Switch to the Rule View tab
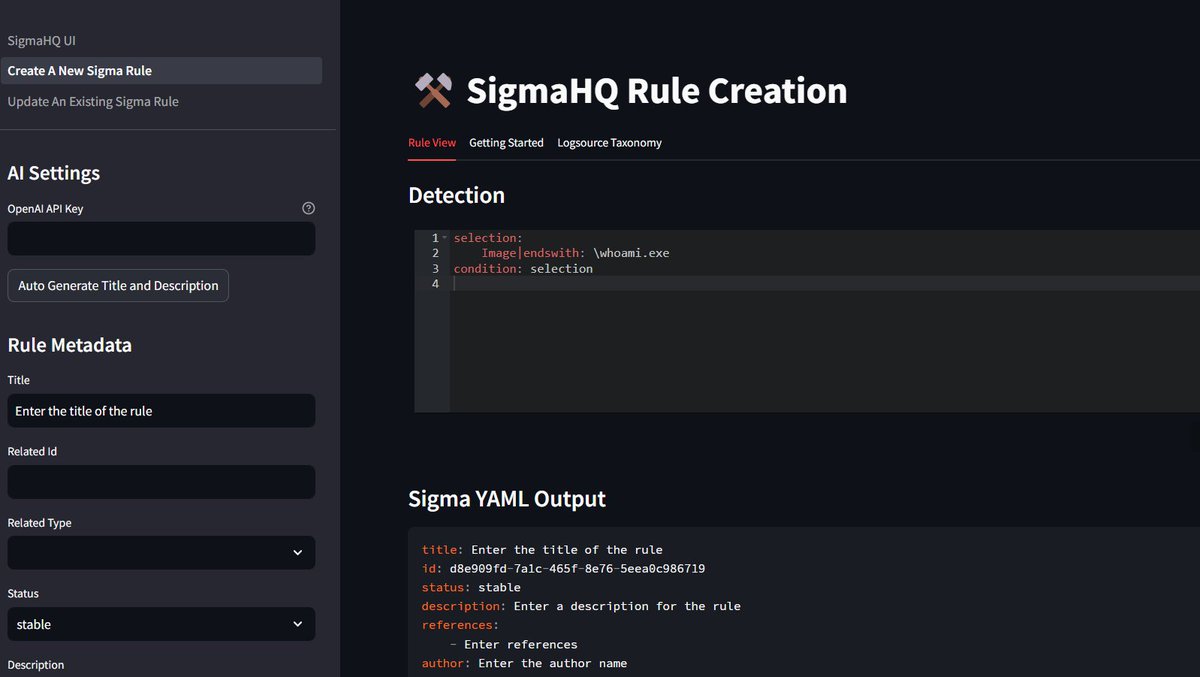 click(432, 143)
